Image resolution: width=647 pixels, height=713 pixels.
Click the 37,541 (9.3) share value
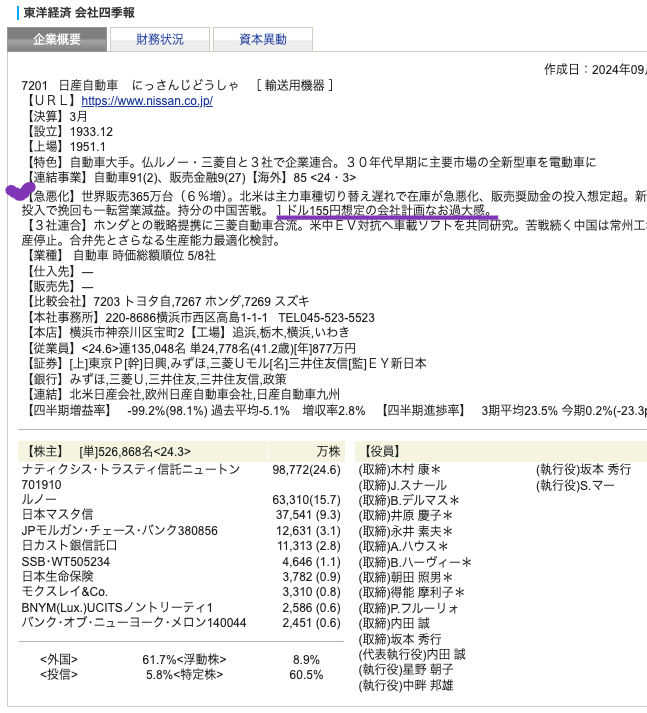click(x=308, y=514)
